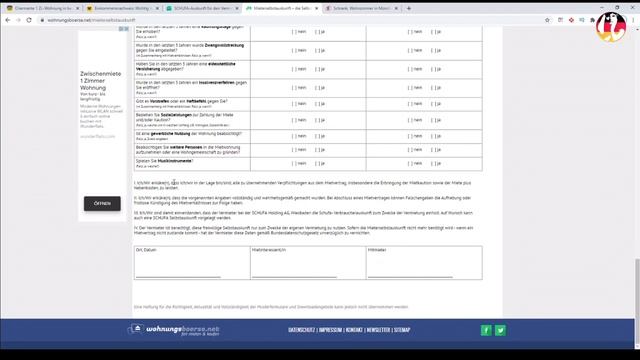Screen dimensions: 640x360
Task: Open the IMPRESSUM footer link
Action: (x=330, y=330)
